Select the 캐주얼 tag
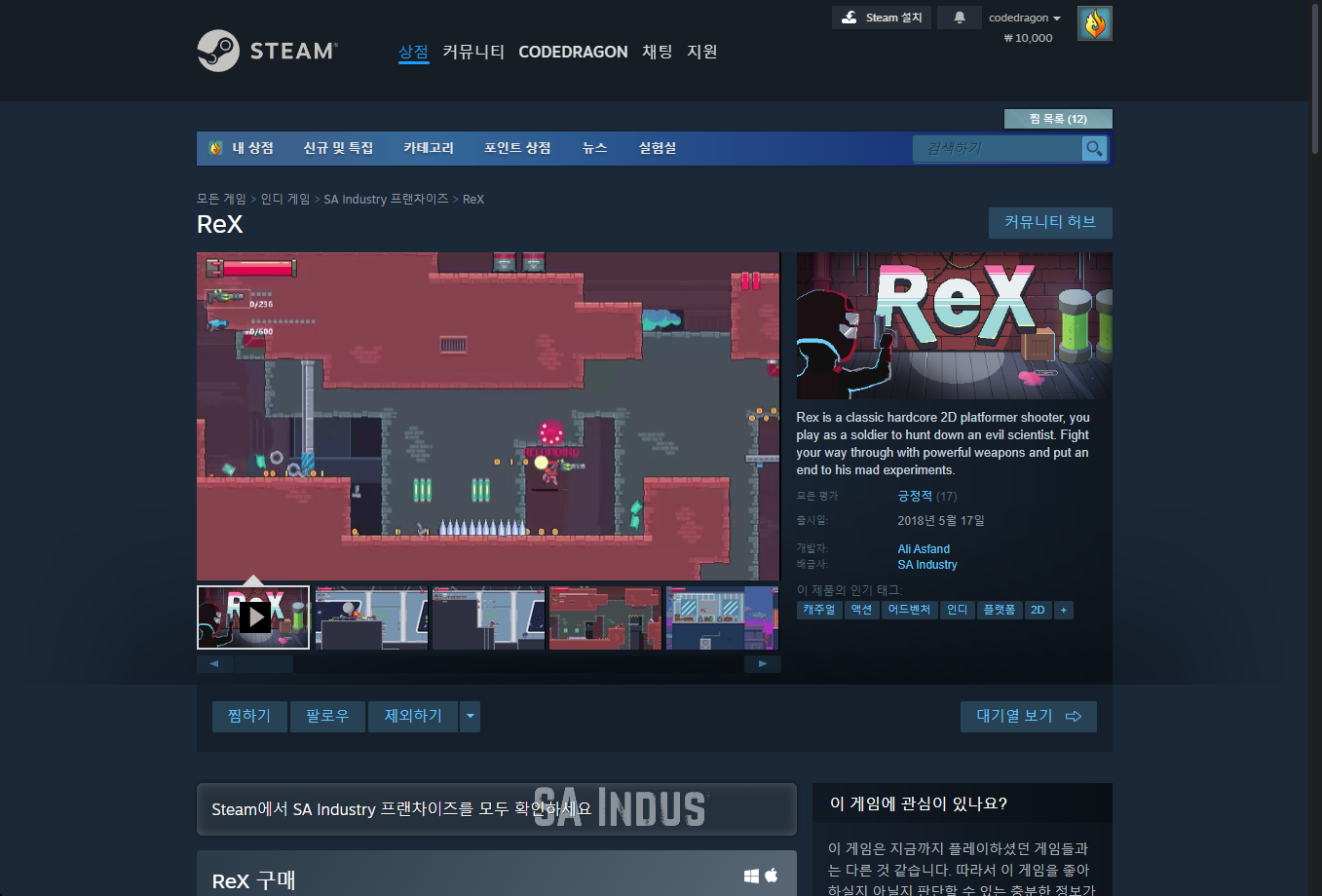This screenshot has width=1322, height=896. pyautogui.click(x=819, y=610)
